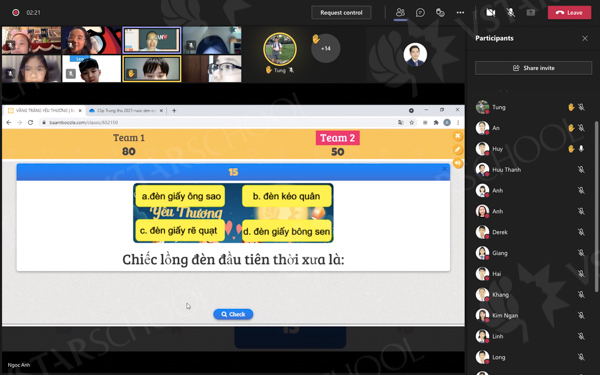Open More actions ellipsis menu
The width and height of the screenshot is (600, 375).
[x=460, y=13]
